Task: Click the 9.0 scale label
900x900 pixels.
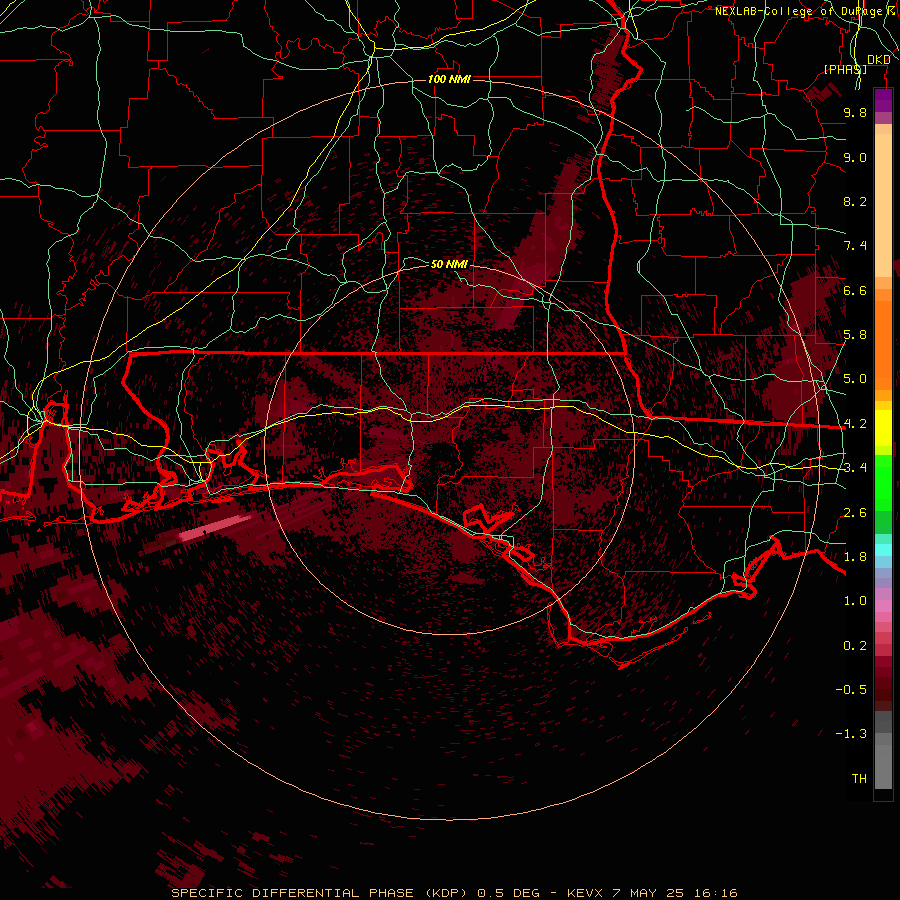Action: 855,157
